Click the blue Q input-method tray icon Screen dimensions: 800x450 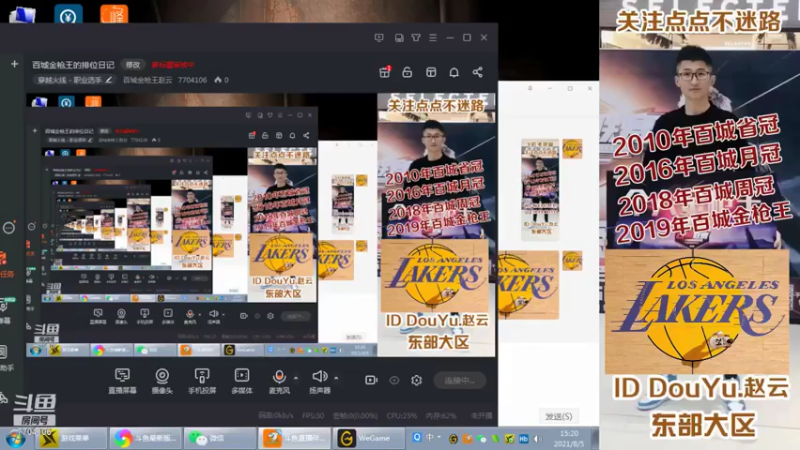(417, 437)
